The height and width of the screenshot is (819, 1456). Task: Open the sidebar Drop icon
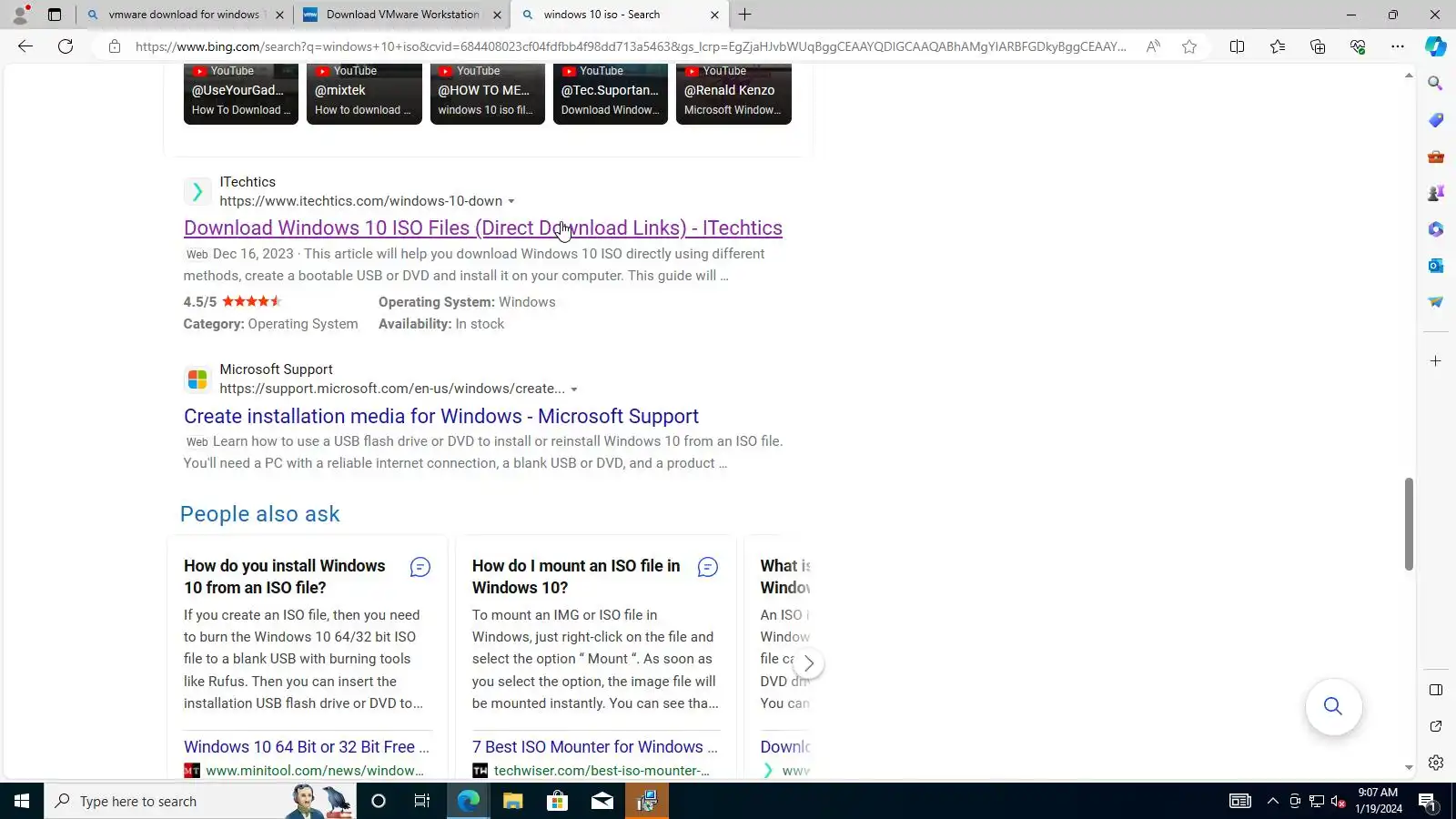pos(1436,302)
